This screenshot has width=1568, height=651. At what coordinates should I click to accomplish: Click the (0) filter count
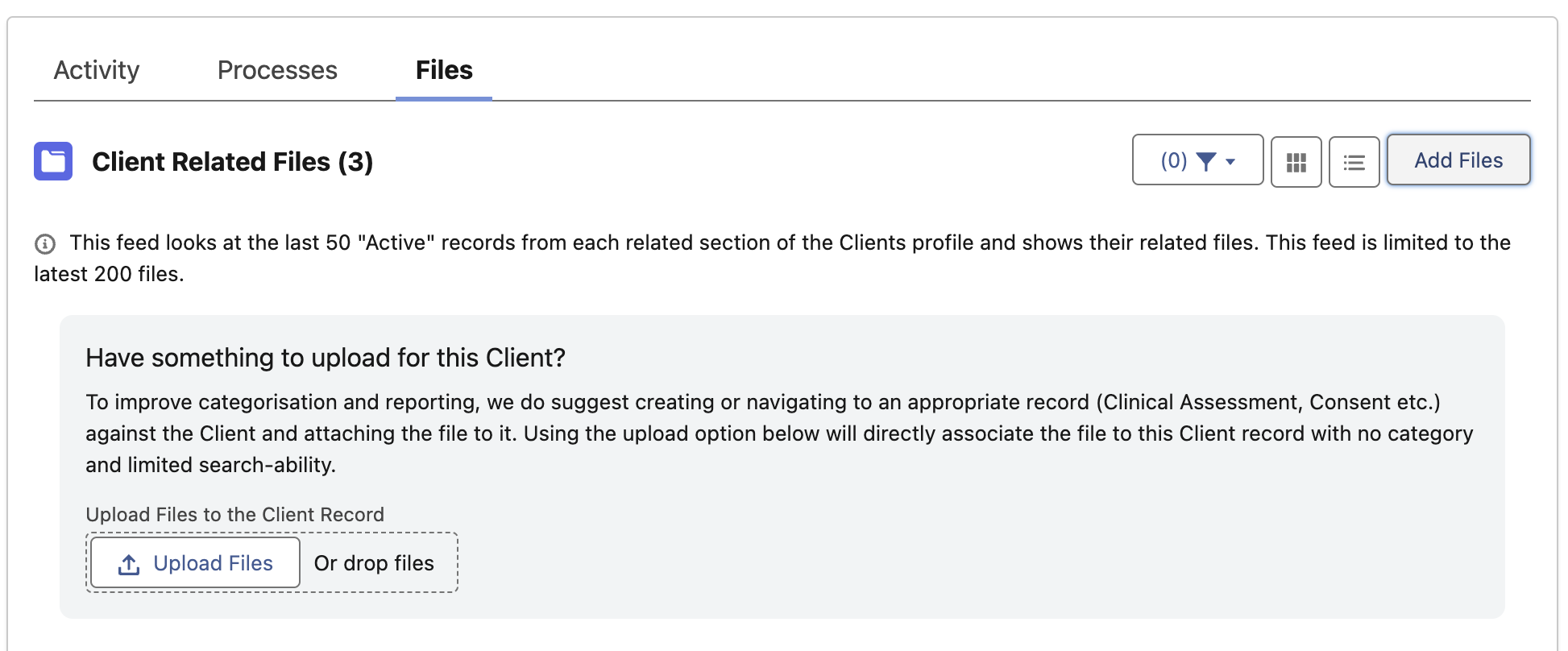tap(1173, 160)
